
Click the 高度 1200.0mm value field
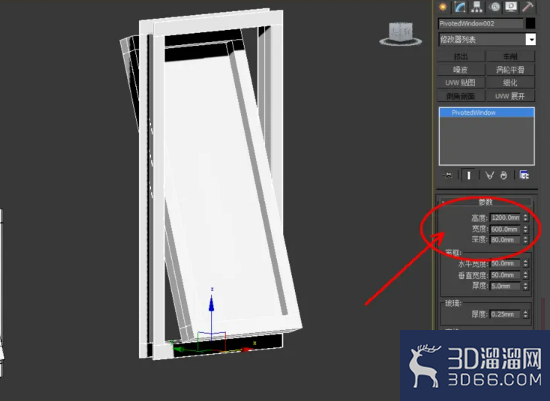click(x=505, y=218)
